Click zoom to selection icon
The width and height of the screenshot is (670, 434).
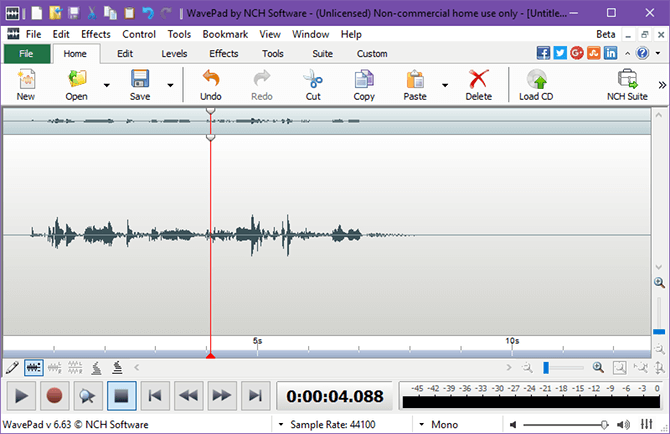620,367
